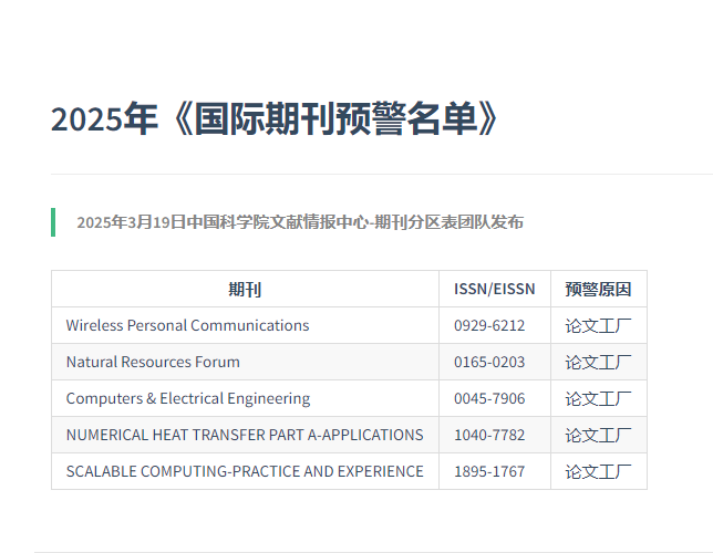
Task: Click the ISSN/EISSN column header
Action: pos(494,289)
